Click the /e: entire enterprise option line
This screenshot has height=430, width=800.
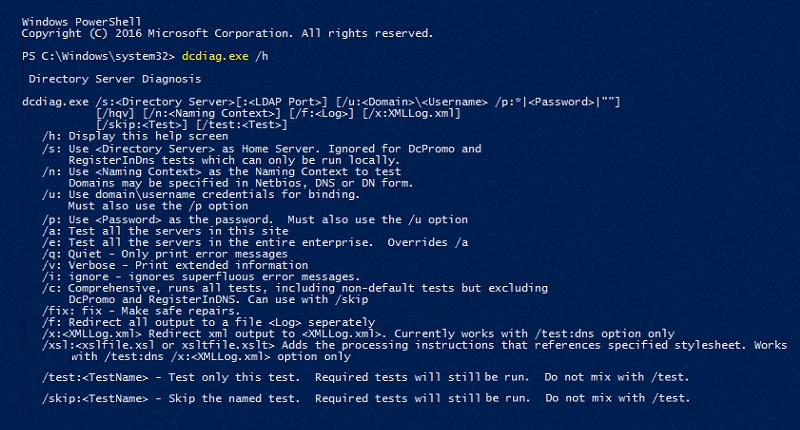(x=255, y=242)
